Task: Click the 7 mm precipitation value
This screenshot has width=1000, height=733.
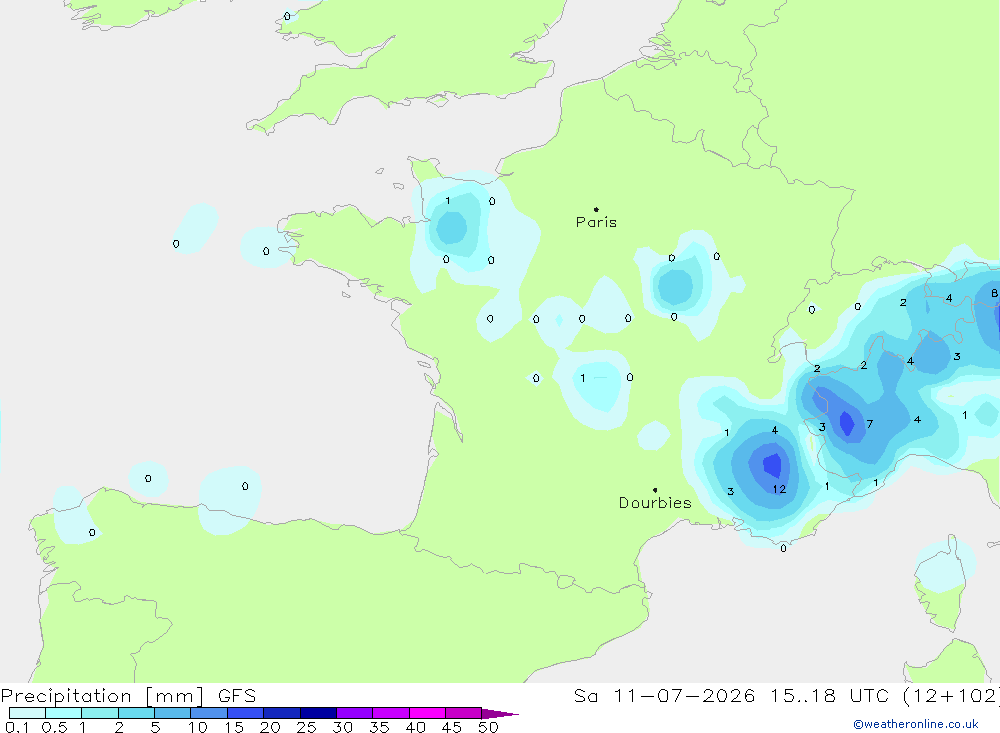Action: [869, 424]
